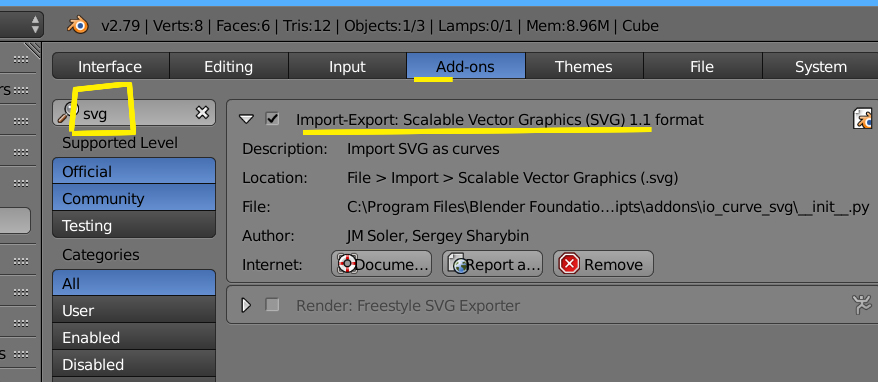Disable the Import-Export SVG add-on checkbox

[x=272, y=119]
